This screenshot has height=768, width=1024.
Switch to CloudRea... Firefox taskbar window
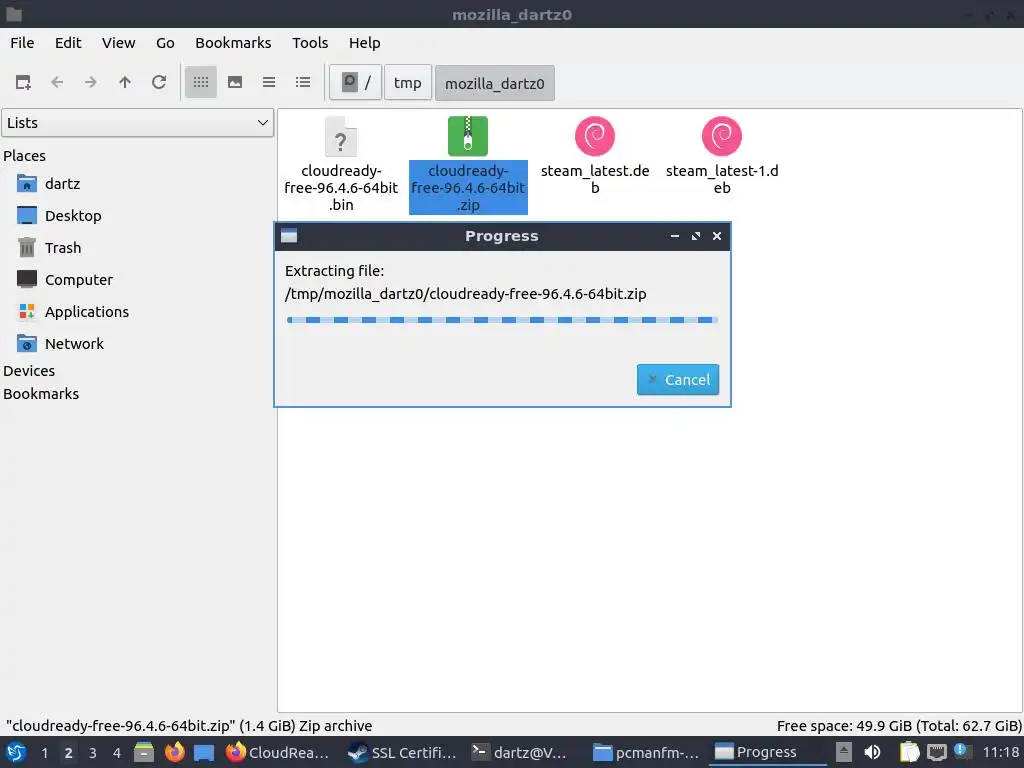point(280,752)
